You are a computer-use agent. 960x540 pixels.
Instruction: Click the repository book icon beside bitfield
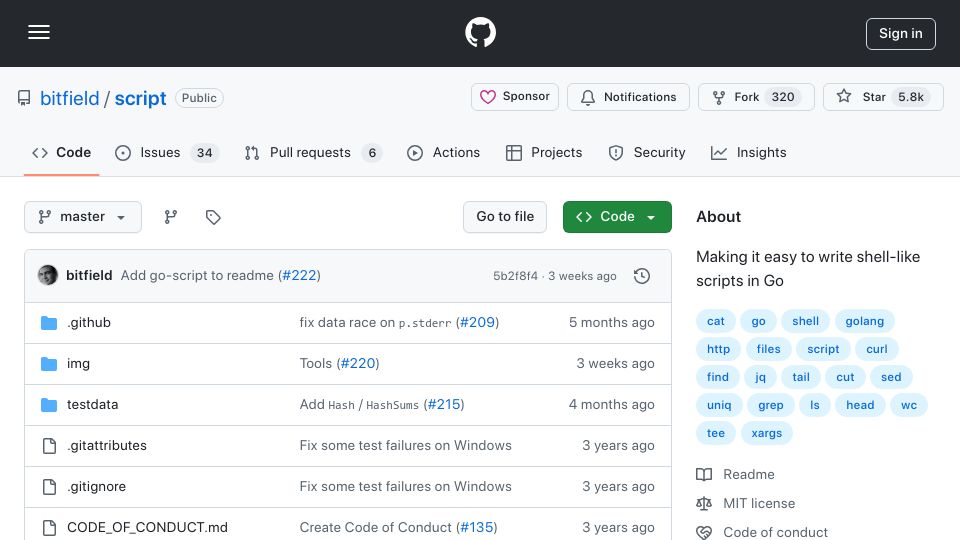(24, 98)
